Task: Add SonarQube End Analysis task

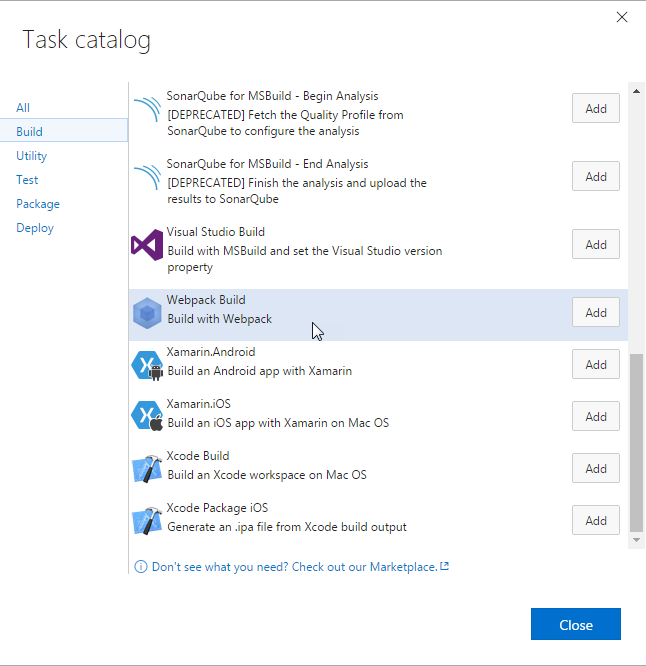Action: [x=595, y=176]
